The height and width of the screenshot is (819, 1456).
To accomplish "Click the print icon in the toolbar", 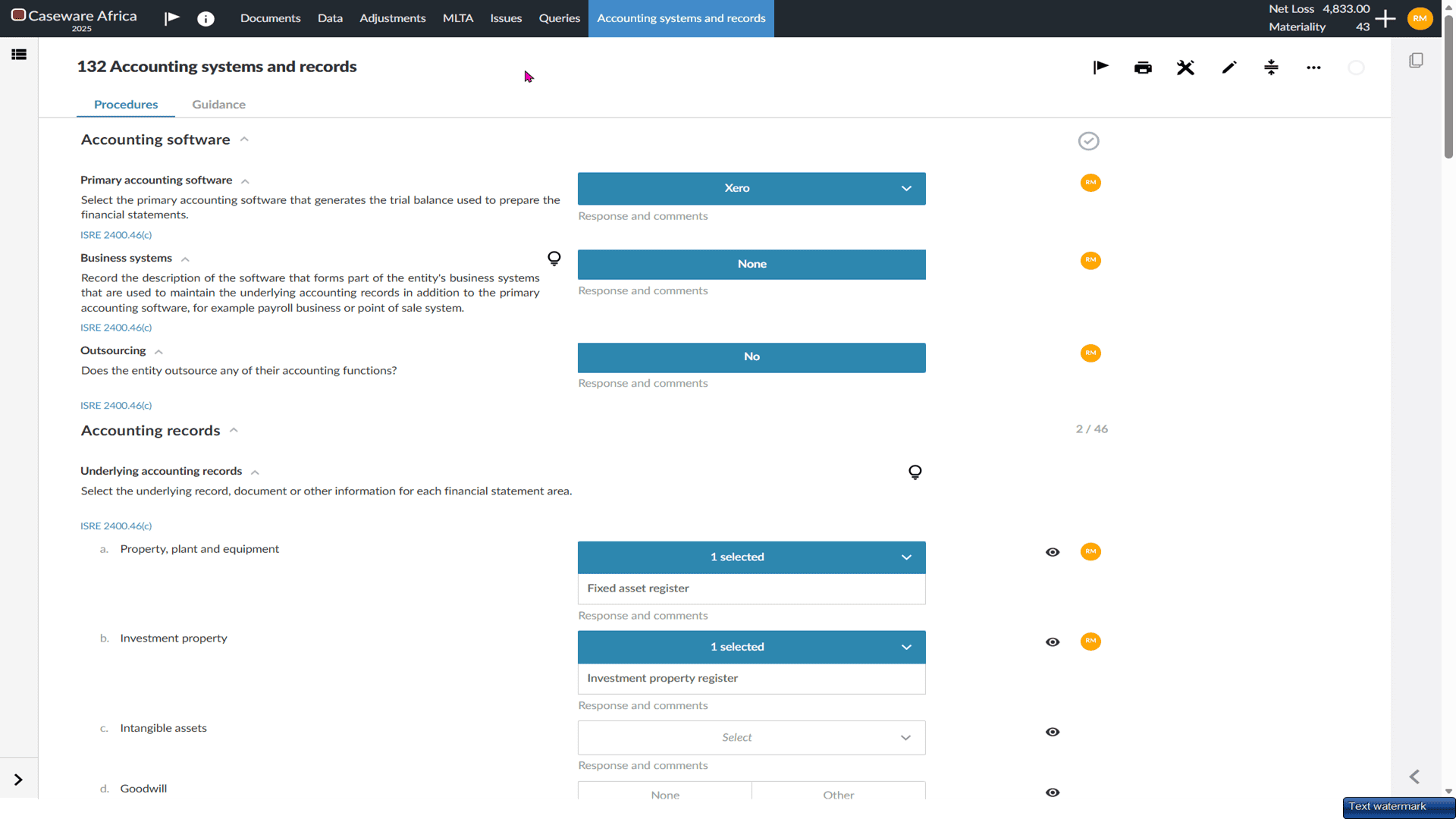I will tap(1143, 67).
